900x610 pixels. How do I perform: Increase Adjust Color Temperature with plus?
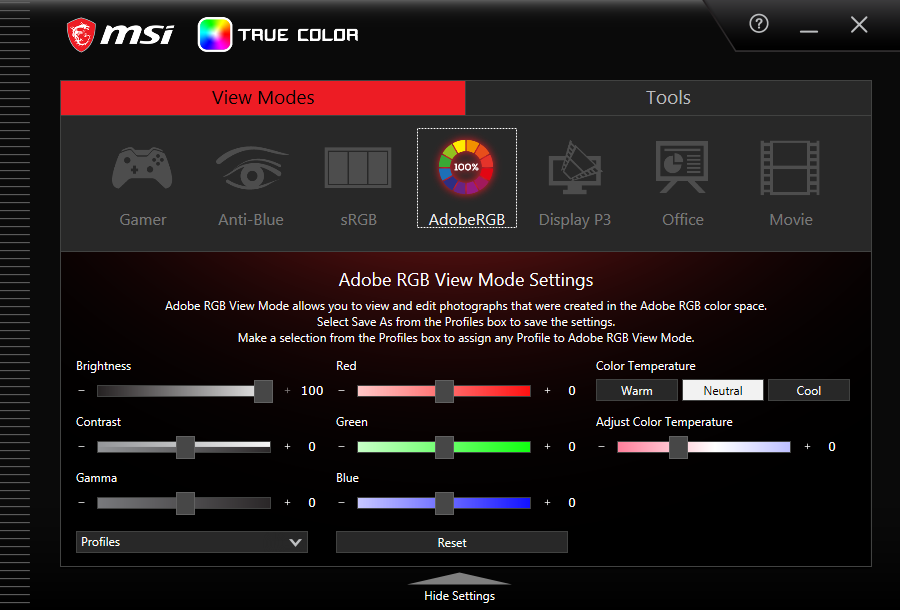808,446
